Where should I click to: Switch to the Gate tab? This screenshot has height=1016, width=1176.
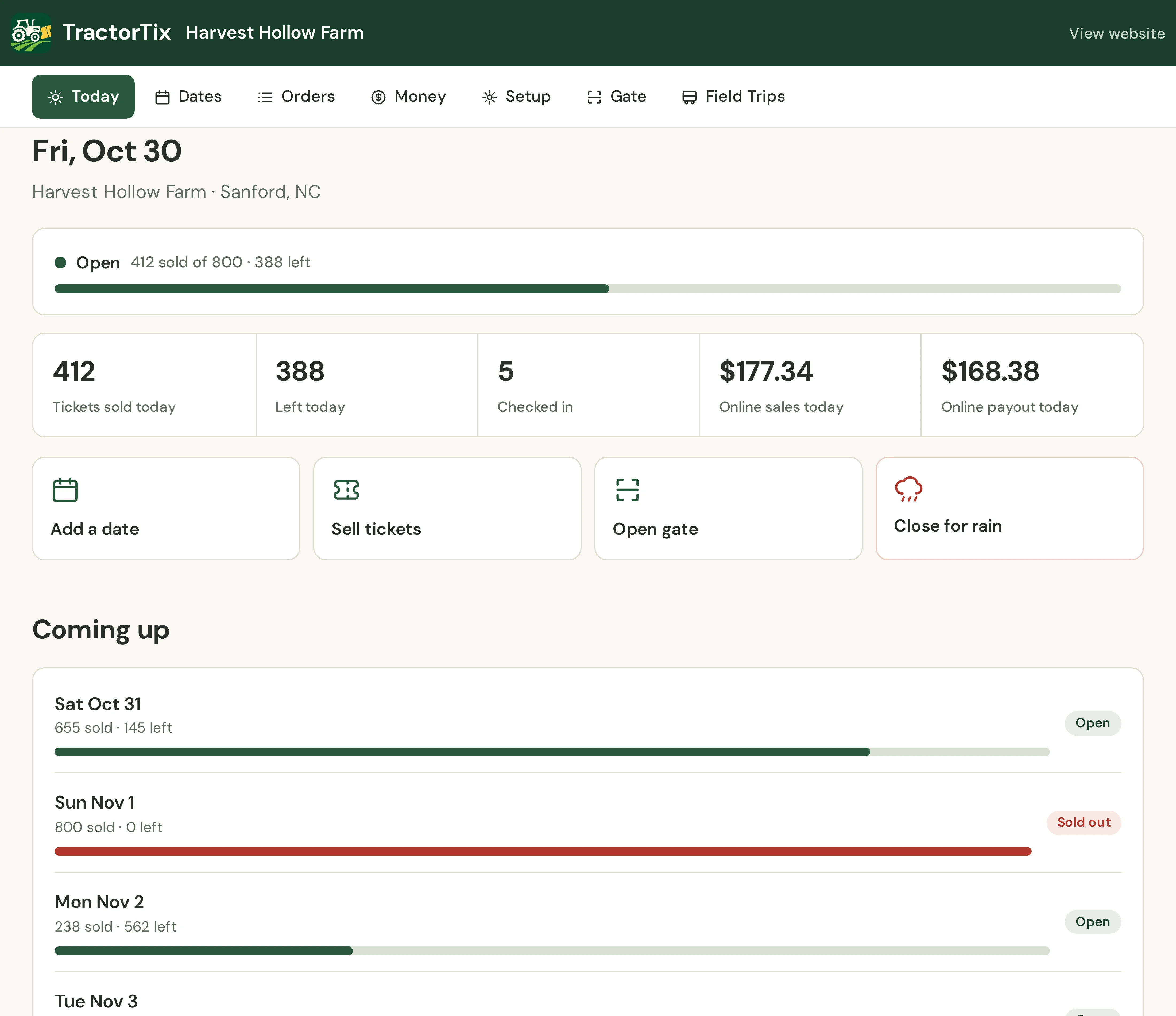(617, 97)
